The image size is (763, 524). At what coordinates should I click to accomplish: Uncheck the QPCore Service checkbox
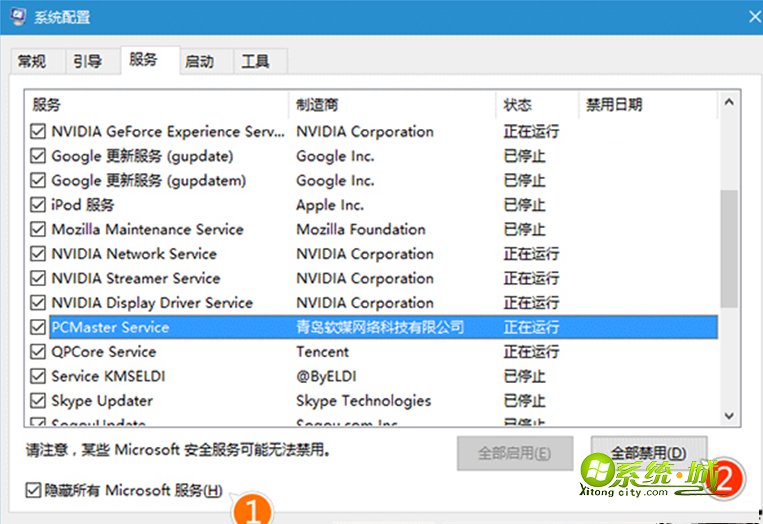(38, 351)
